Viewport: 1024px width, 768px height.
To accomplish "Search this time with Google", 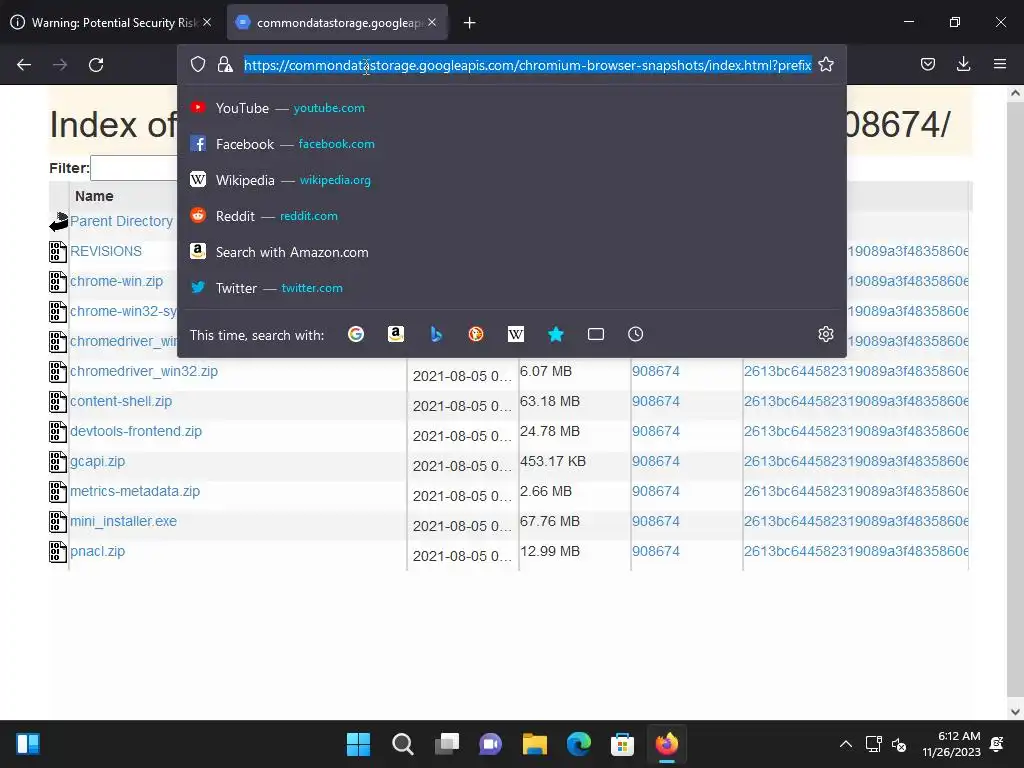I will (356, 334).
